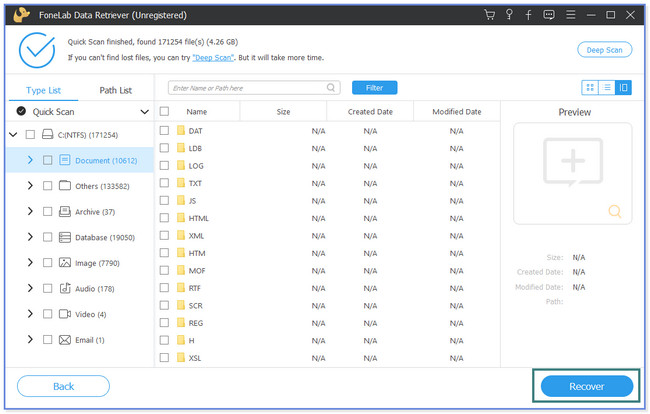Open the shopping cart icon

click(x=490, y=15)
